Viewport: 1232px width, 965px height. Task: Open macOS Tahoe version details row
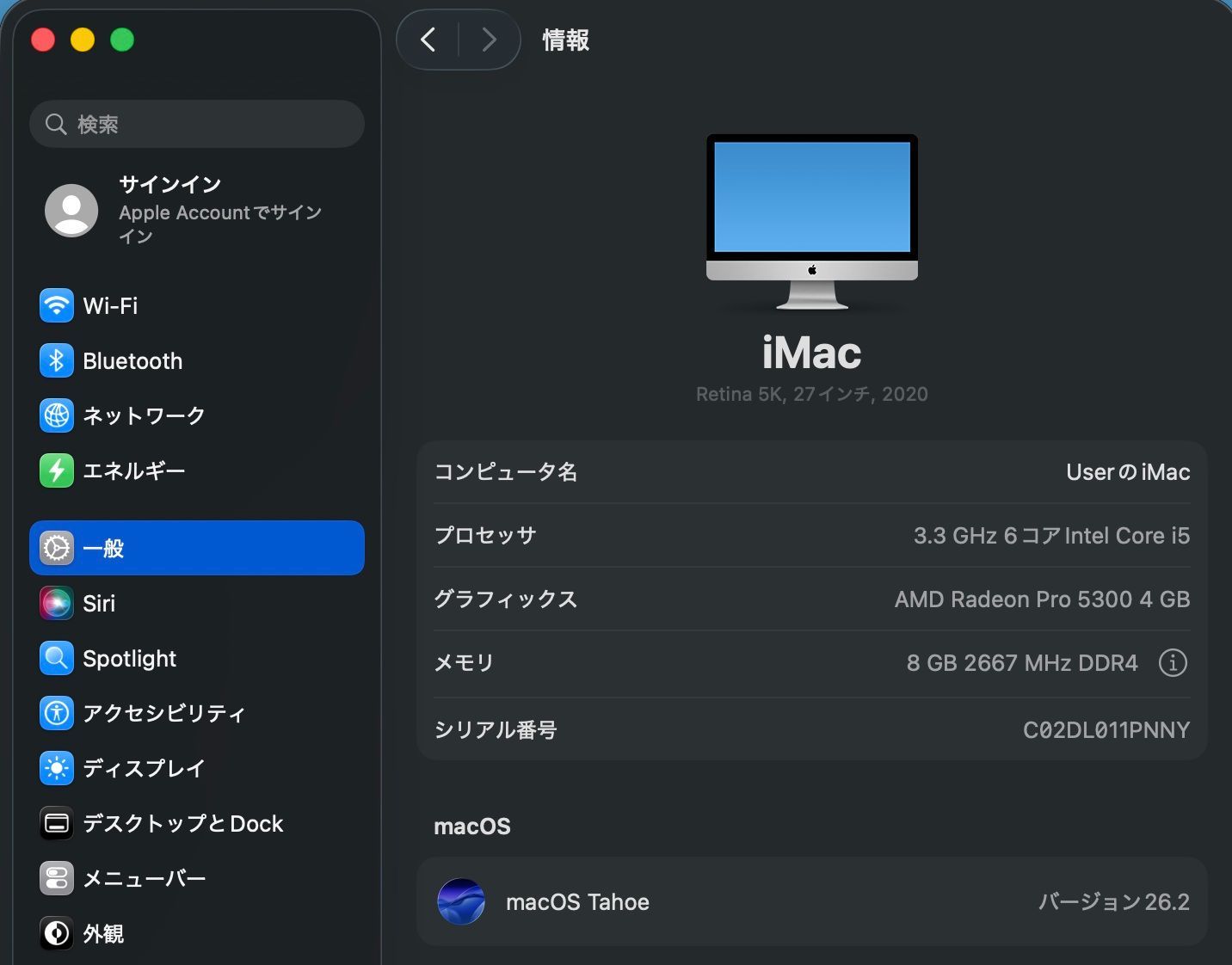pyautogui.click(x=811, y=901)
